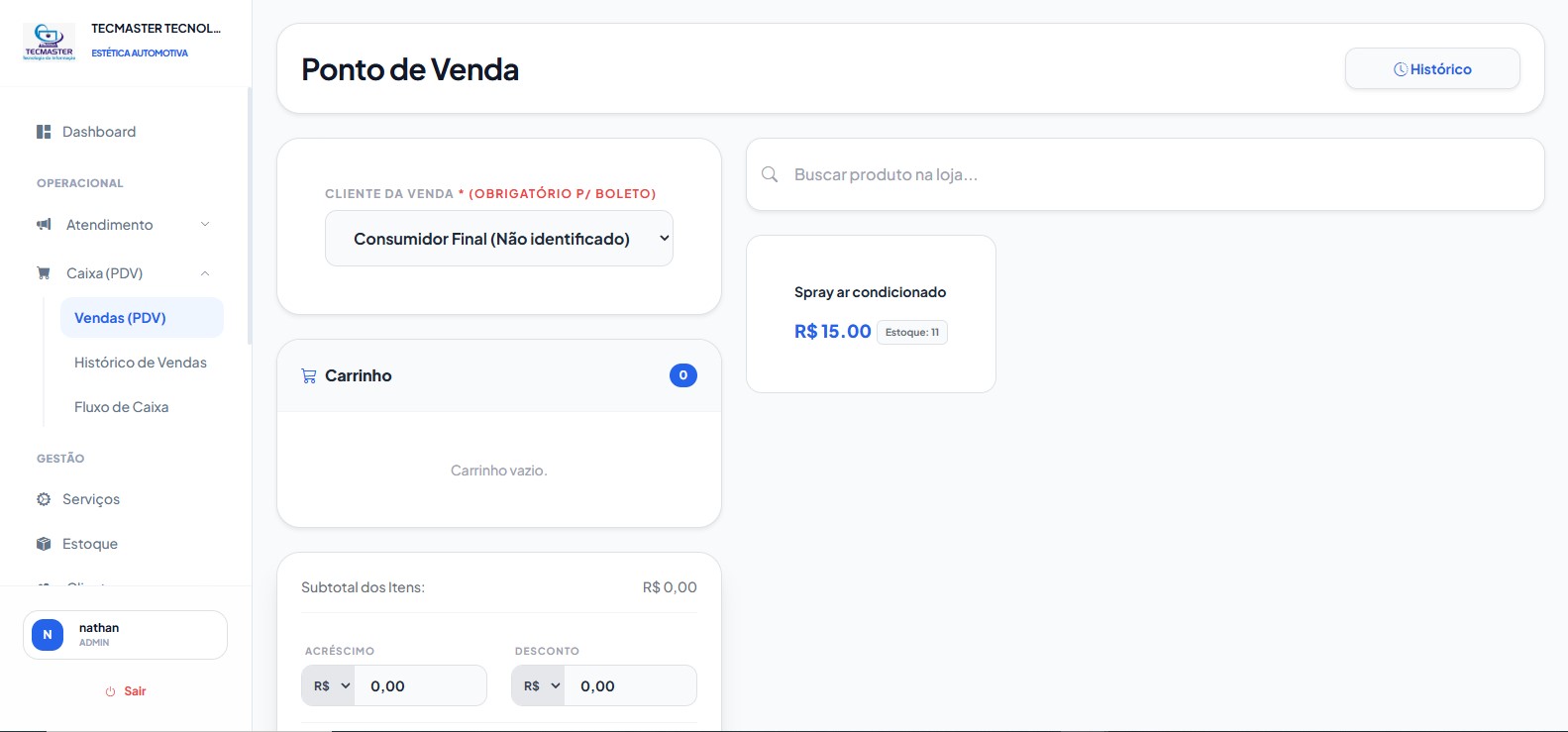
Task: Add Spray ar condicionado product card
Action: tap(871, 314)
